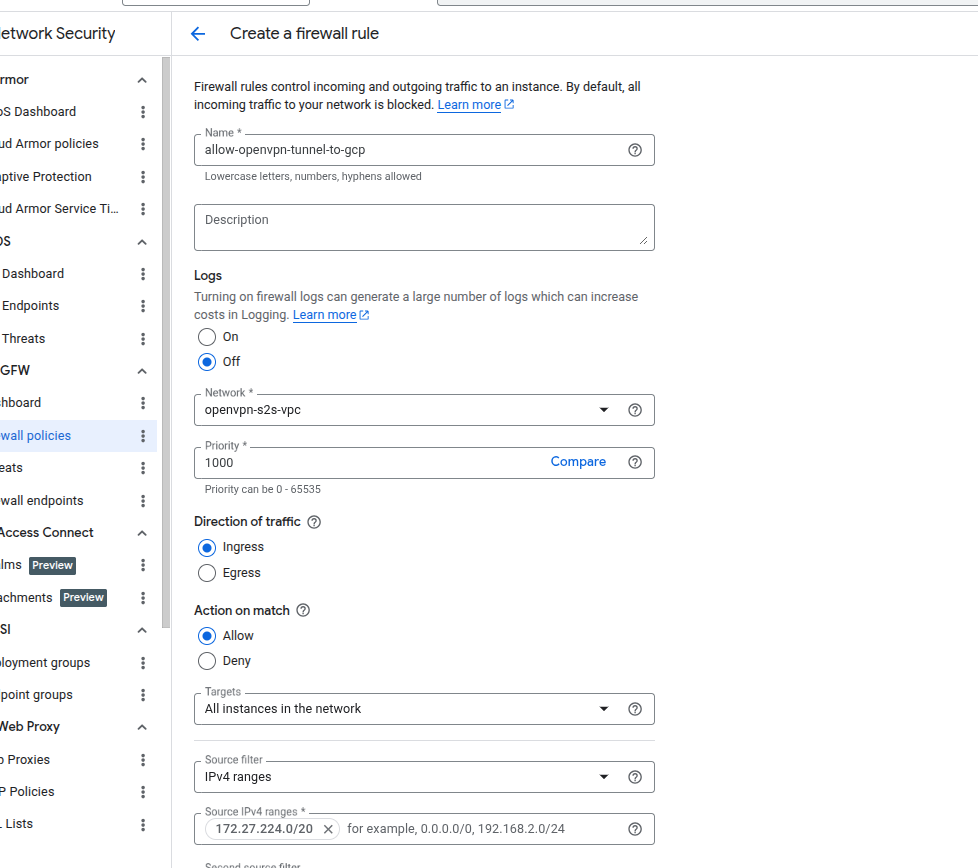Screen dimensions: 978x868
Task: Open the three-dot menu for Armor Service Tier
Action: 143,209
